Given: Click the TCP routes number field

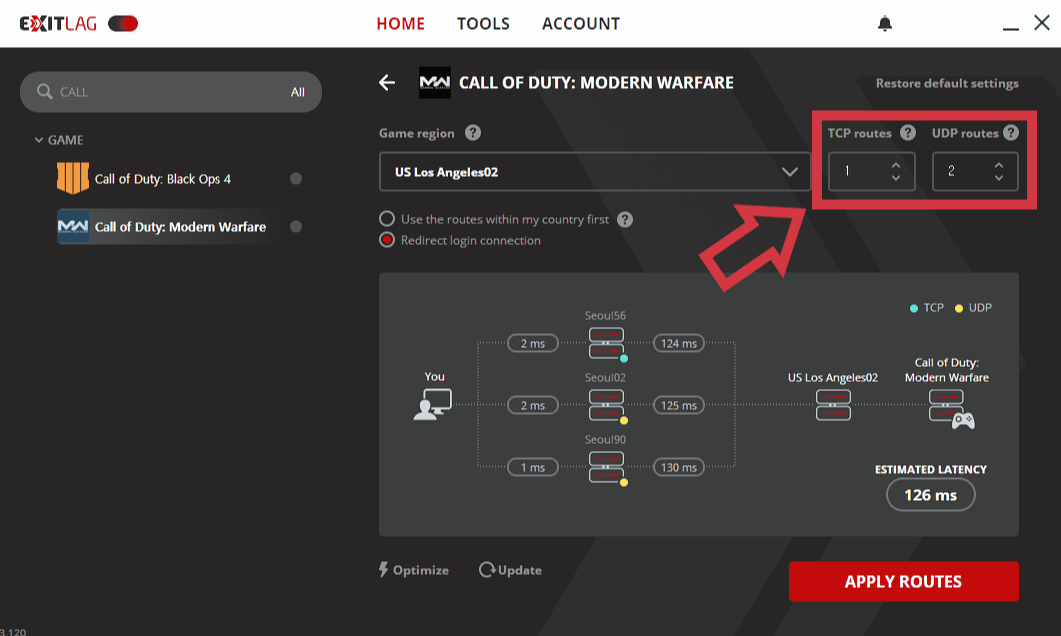Looking at the screenshot, I should point(872,171).
